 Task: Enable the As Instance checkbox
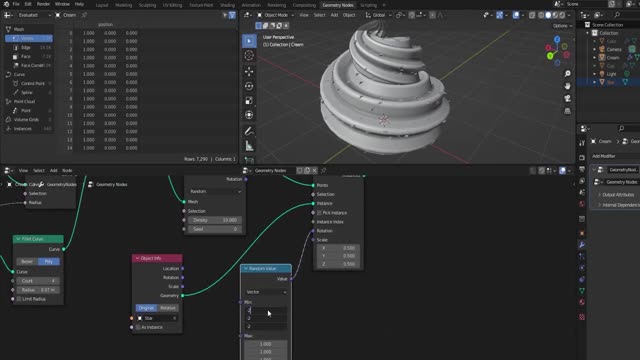(x=138, y=327)
